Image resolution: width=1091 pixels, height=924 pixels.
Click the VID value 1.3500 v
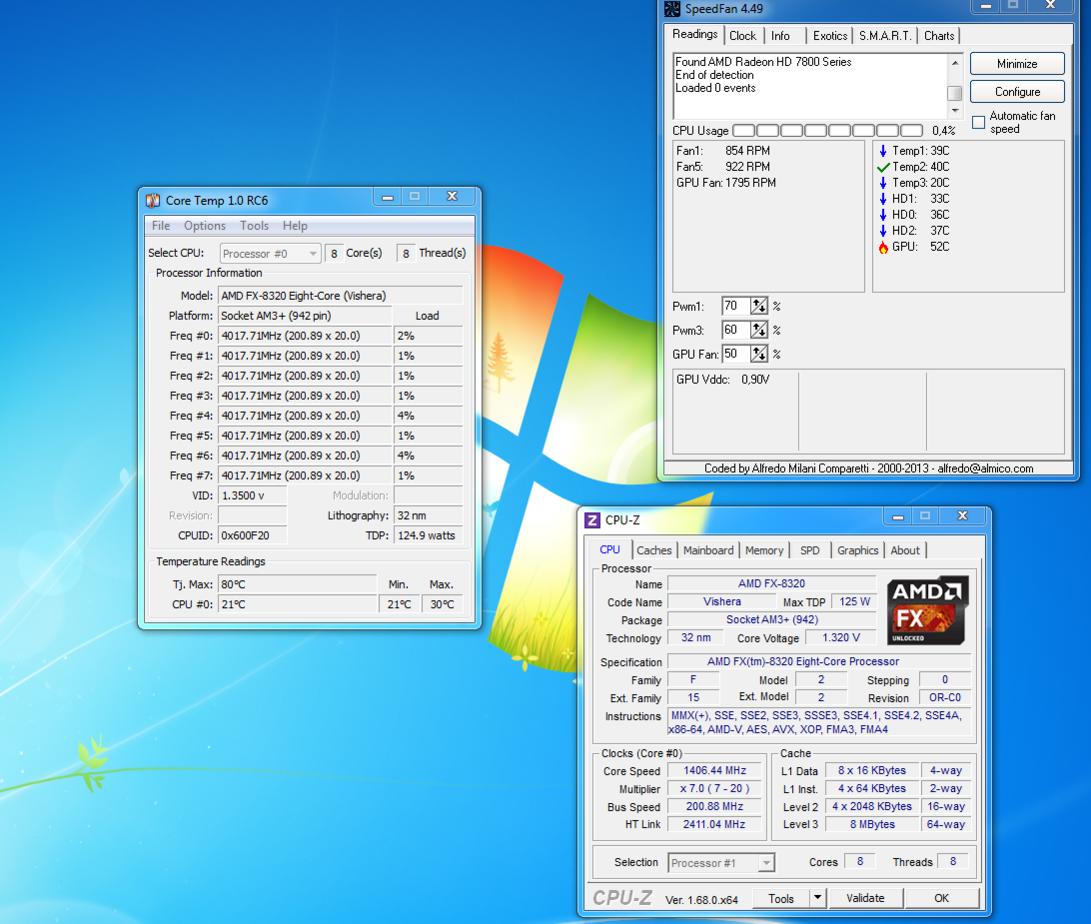tap(252, 495)
